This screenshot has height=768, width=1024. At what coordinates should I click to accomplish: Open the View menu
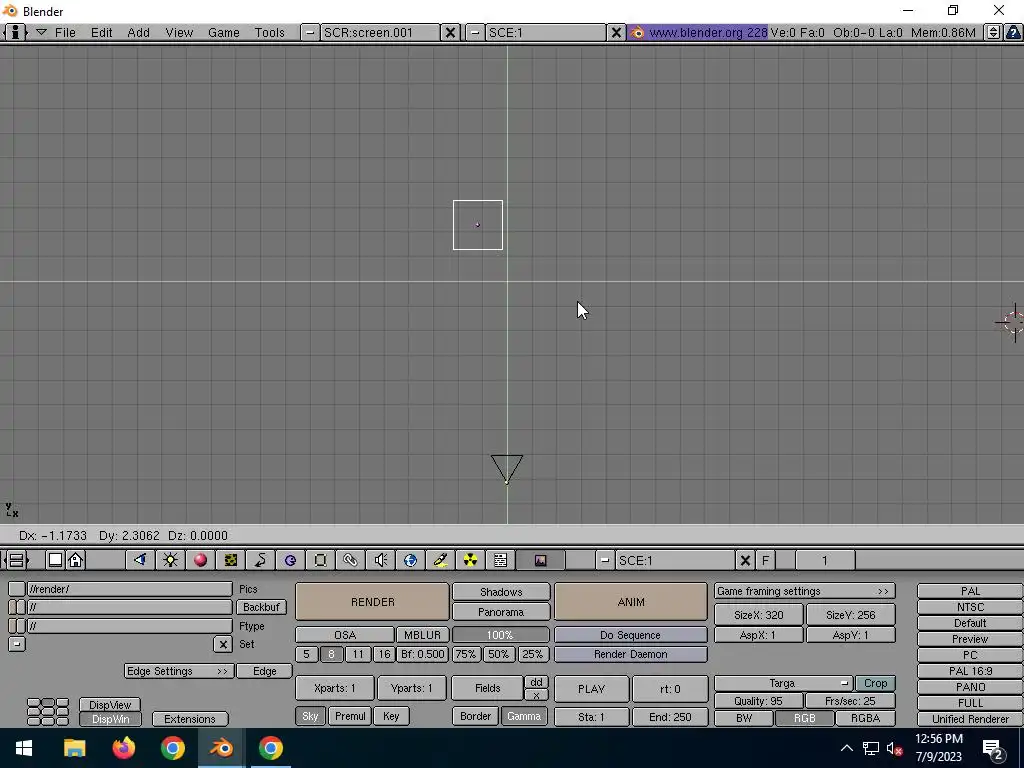[x=179, y=32]
